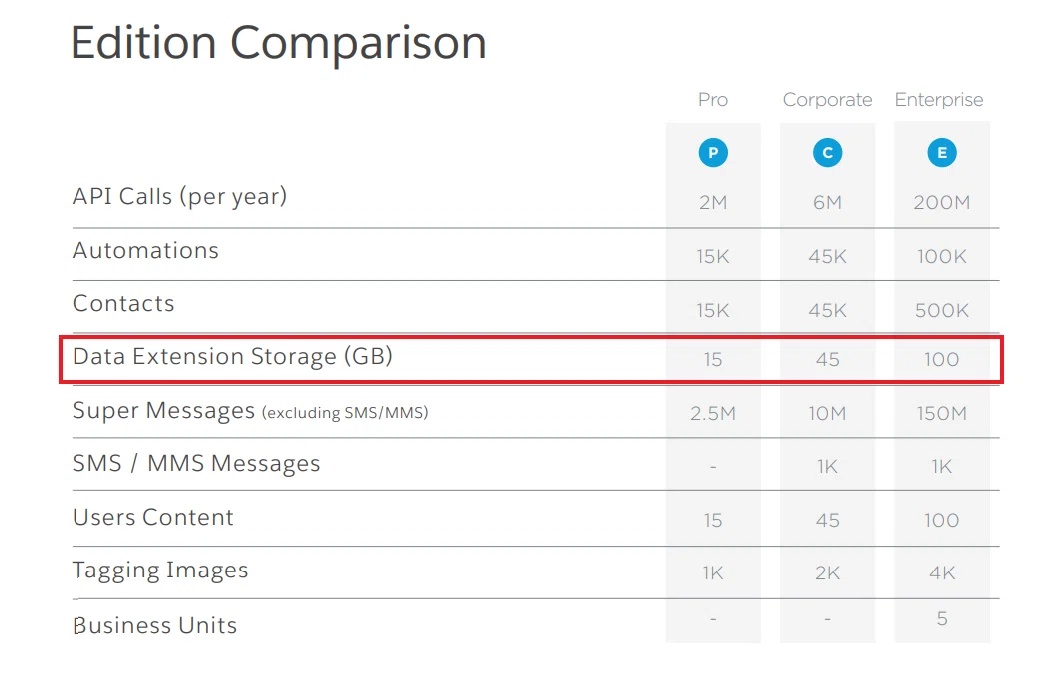This screenshot has width=1056, height=673.
Task: Click the Users Content row label
Action: (x=153, y=517)
